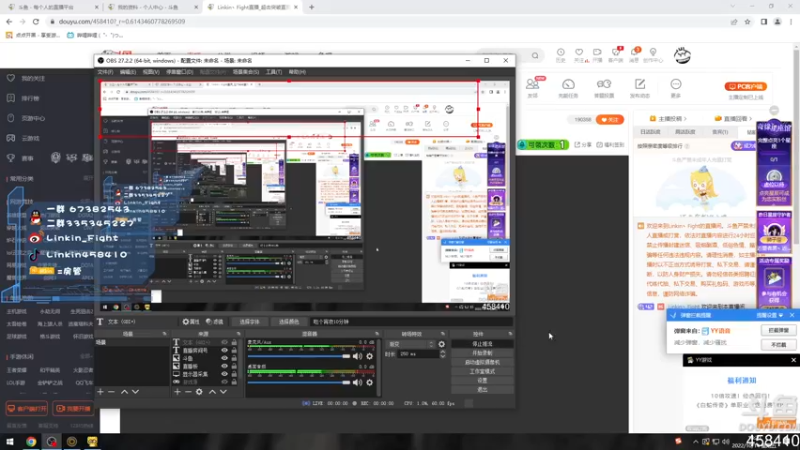Toggle visibility of the second text source
Viewport: 800px width, 450px height.
224,351
